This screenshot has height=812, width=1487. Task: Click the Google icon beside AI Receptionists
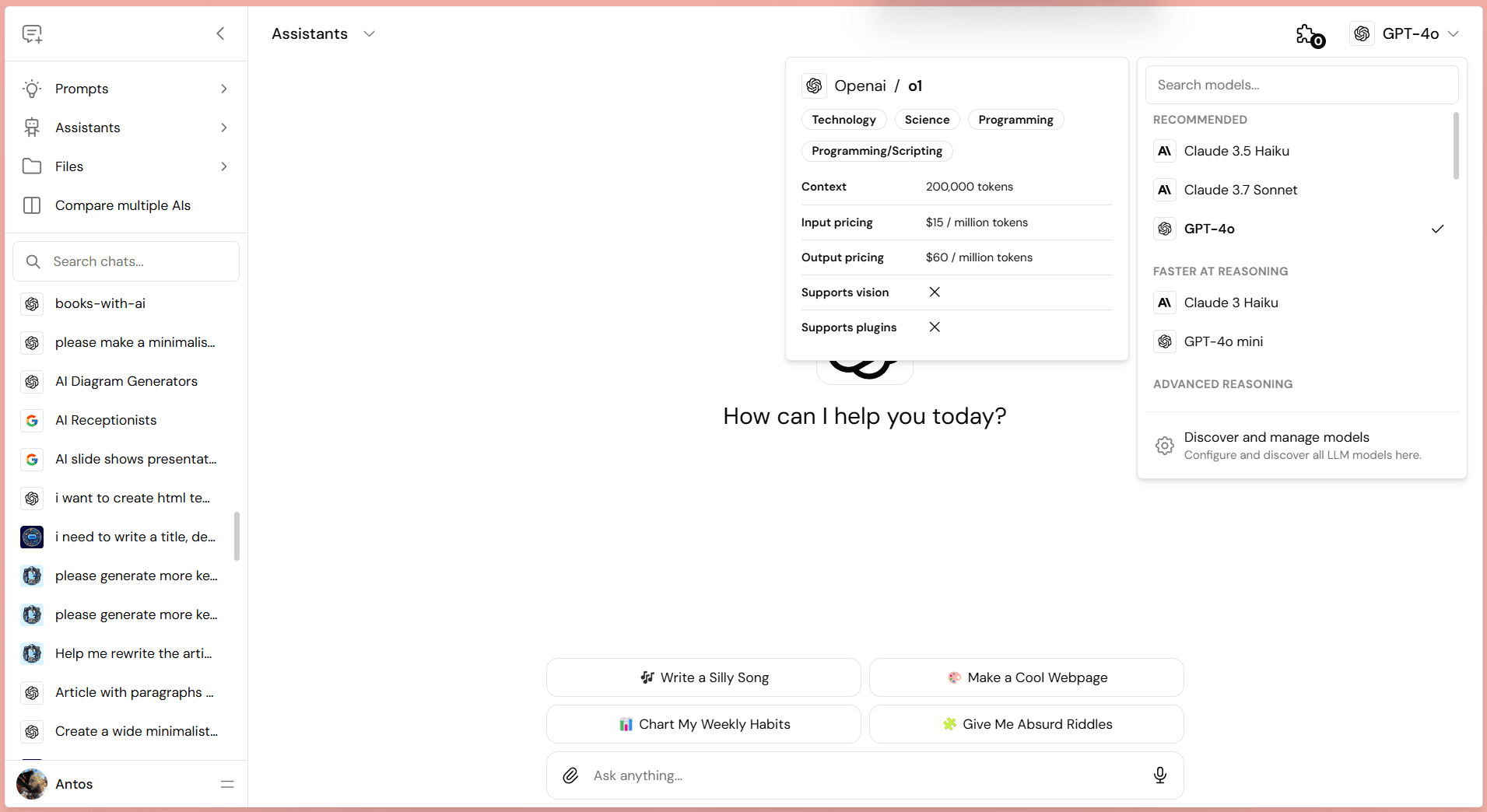(32, 420)
